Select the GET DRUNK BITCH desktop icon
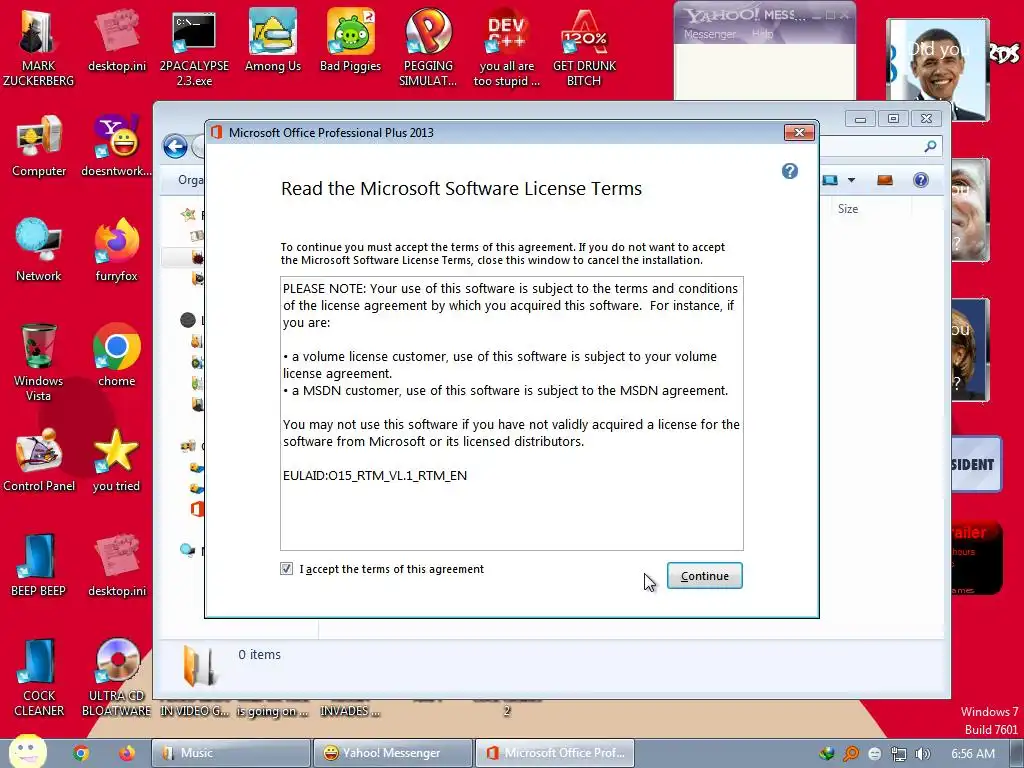This screenshot has width=1024, height=768. point(584,47)
